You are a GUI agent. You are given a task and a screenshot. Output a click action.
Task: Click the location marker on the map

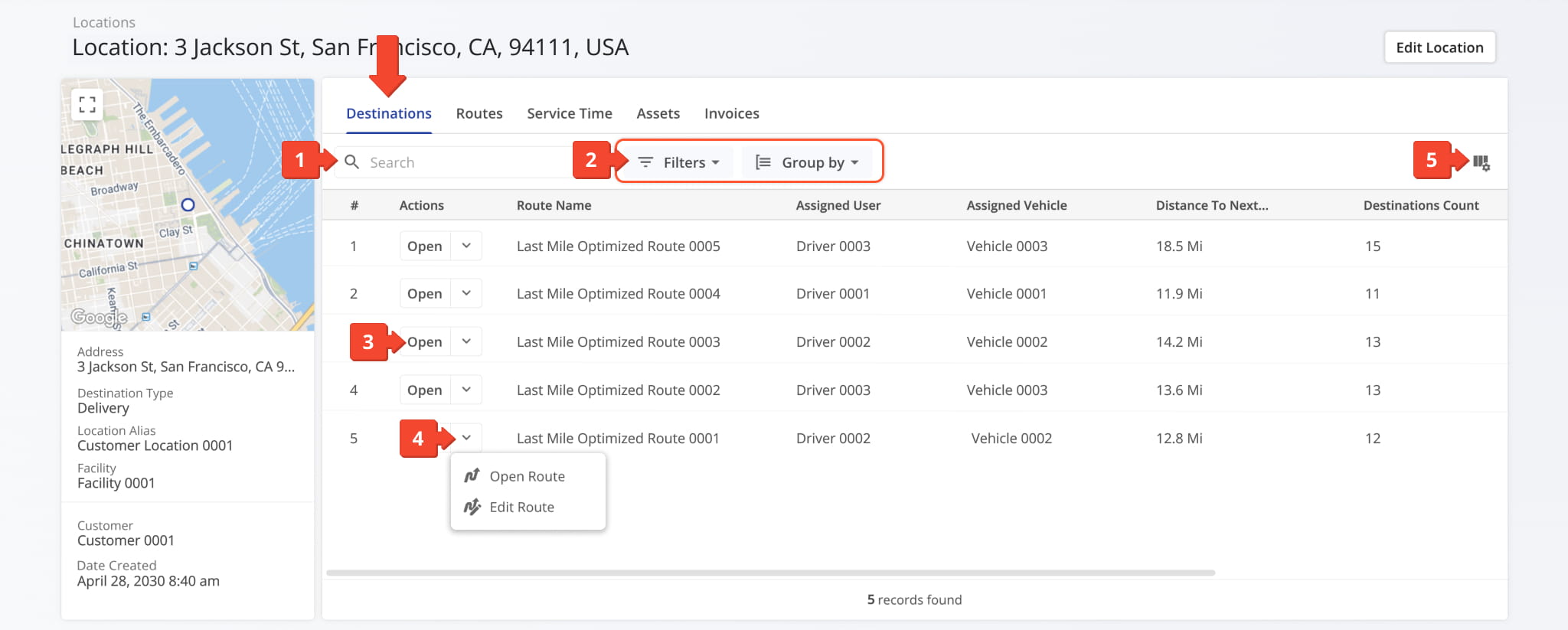[x=188, y=204]
